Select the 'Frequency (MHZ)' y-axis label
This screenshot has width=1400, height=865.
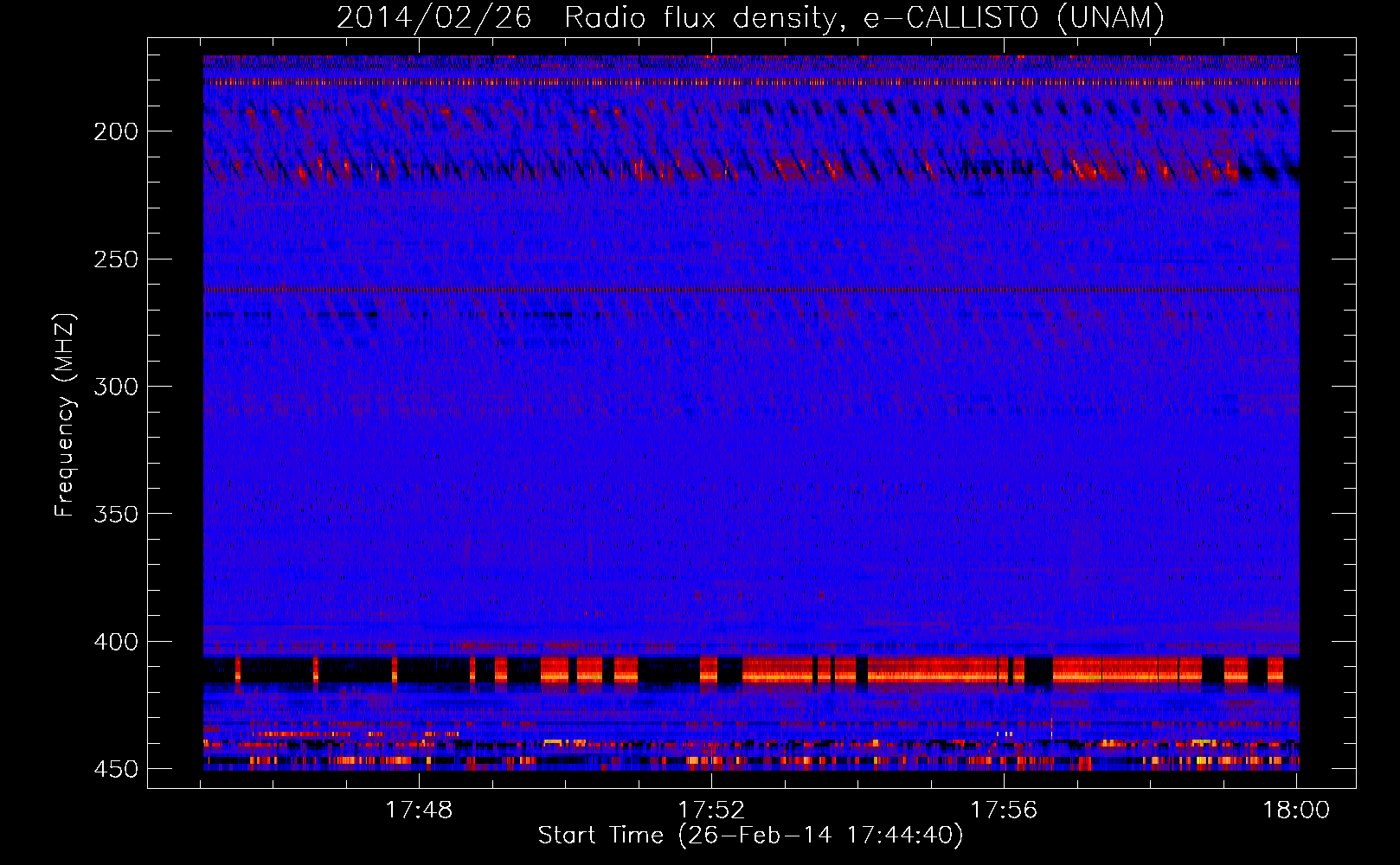coord(65,415)
